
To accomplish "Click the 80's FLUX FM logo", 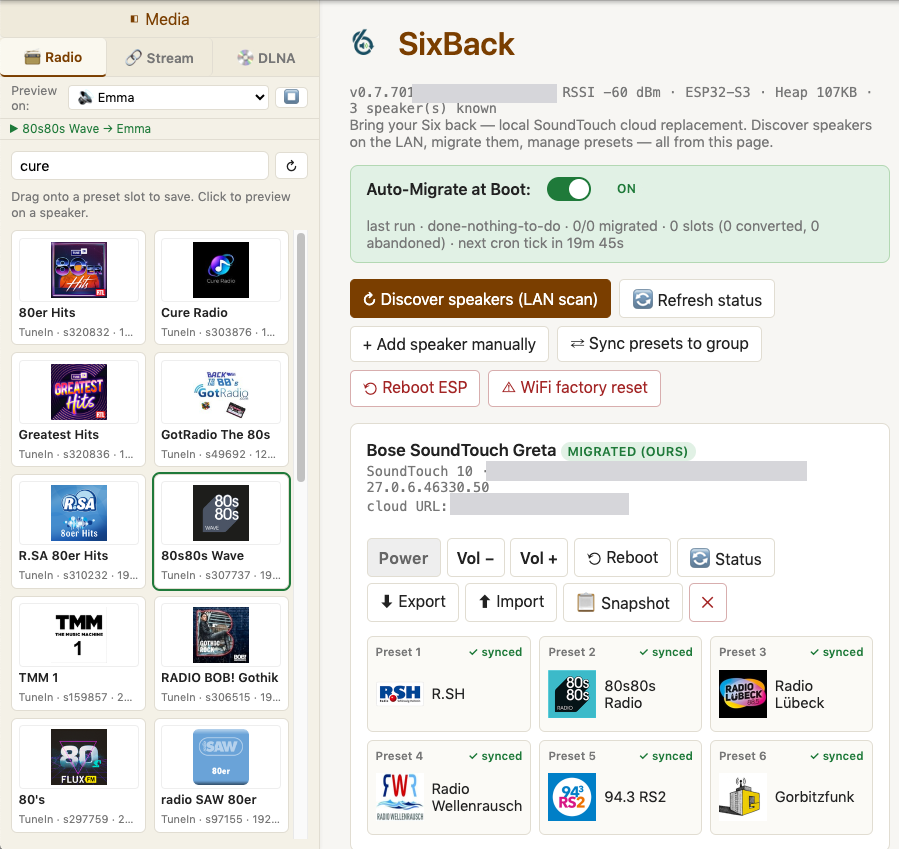I will click(x=79, y=757).
